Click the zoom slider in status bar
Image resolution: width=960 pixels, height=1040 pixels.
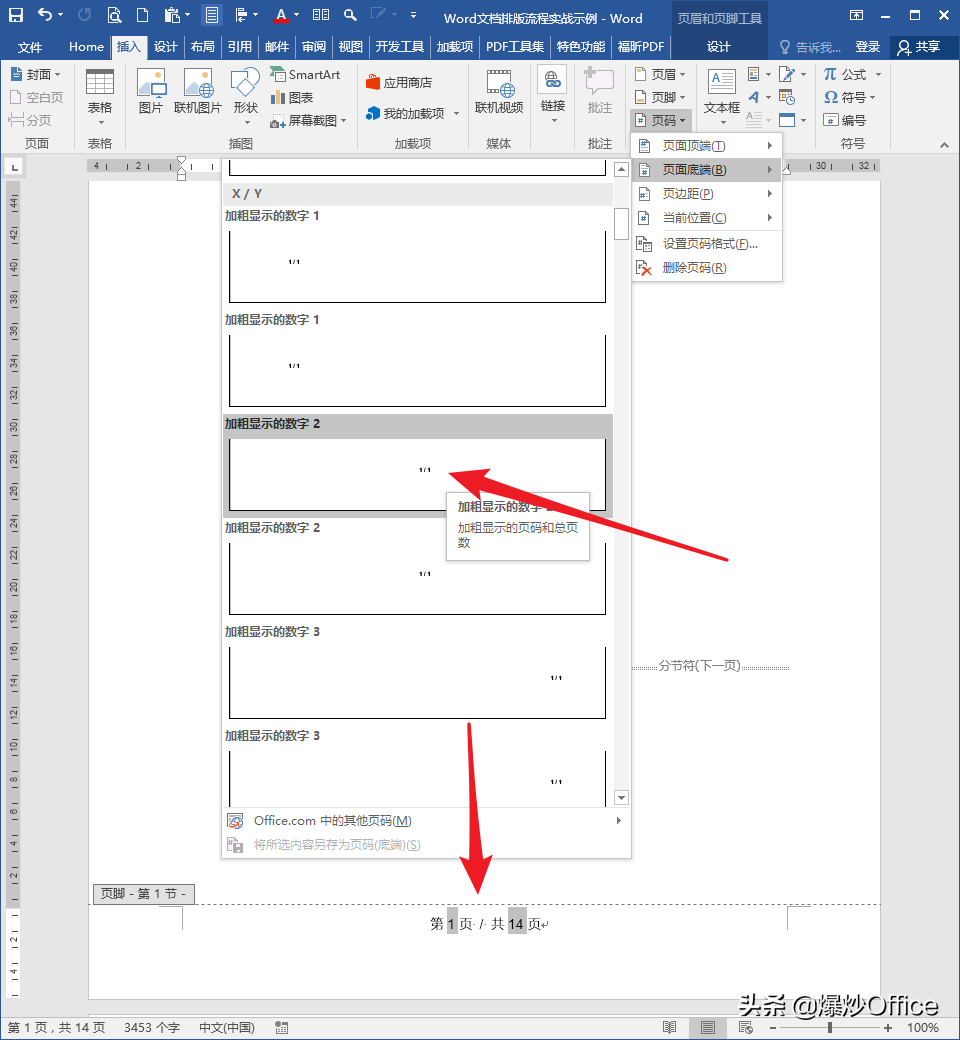tap(829, 1027)
